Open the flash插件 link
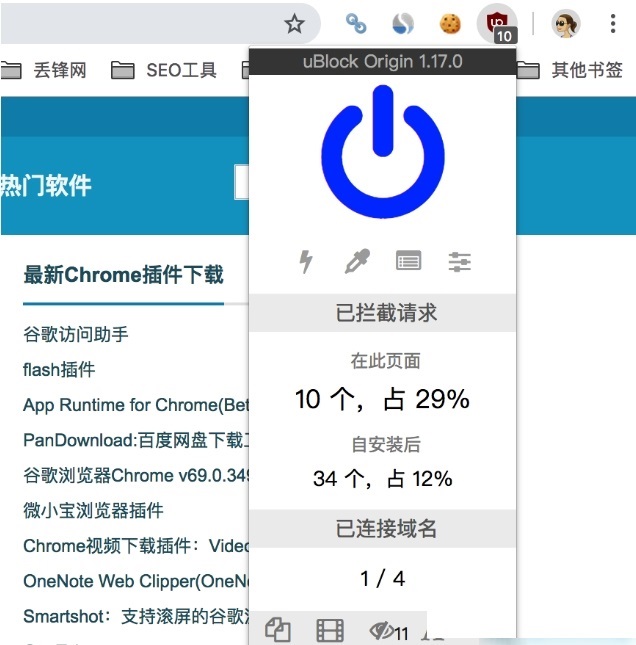The width and height of the screenshot is (636, 645). pyautogui.click(x=59, y=369)
